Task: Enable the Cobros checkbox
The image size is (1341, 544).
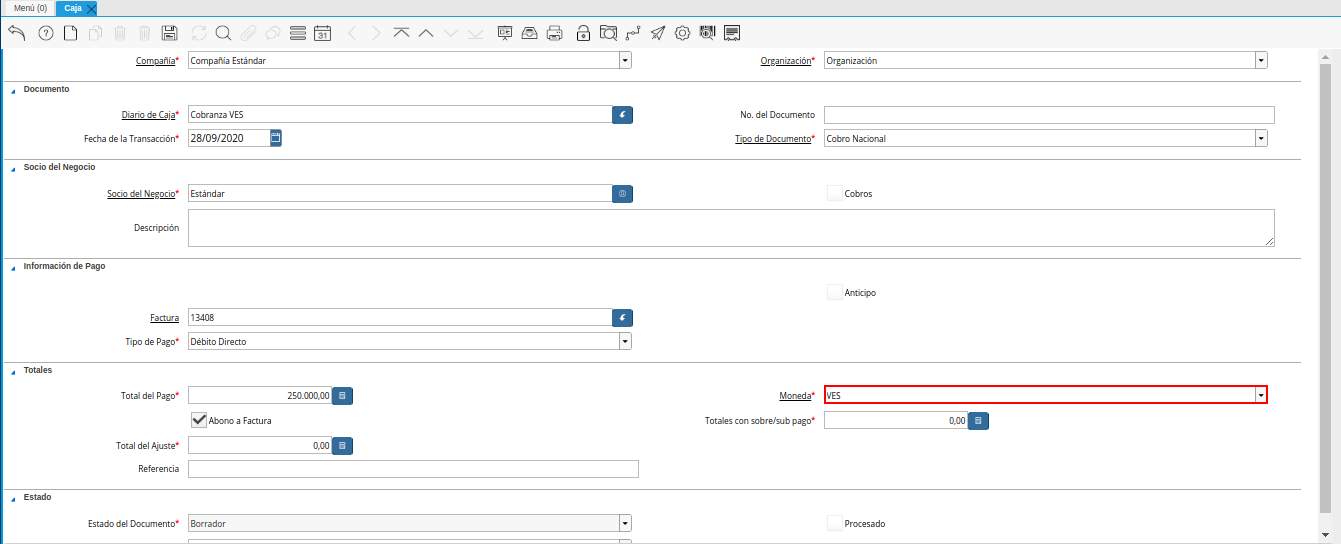Action: 835,193
